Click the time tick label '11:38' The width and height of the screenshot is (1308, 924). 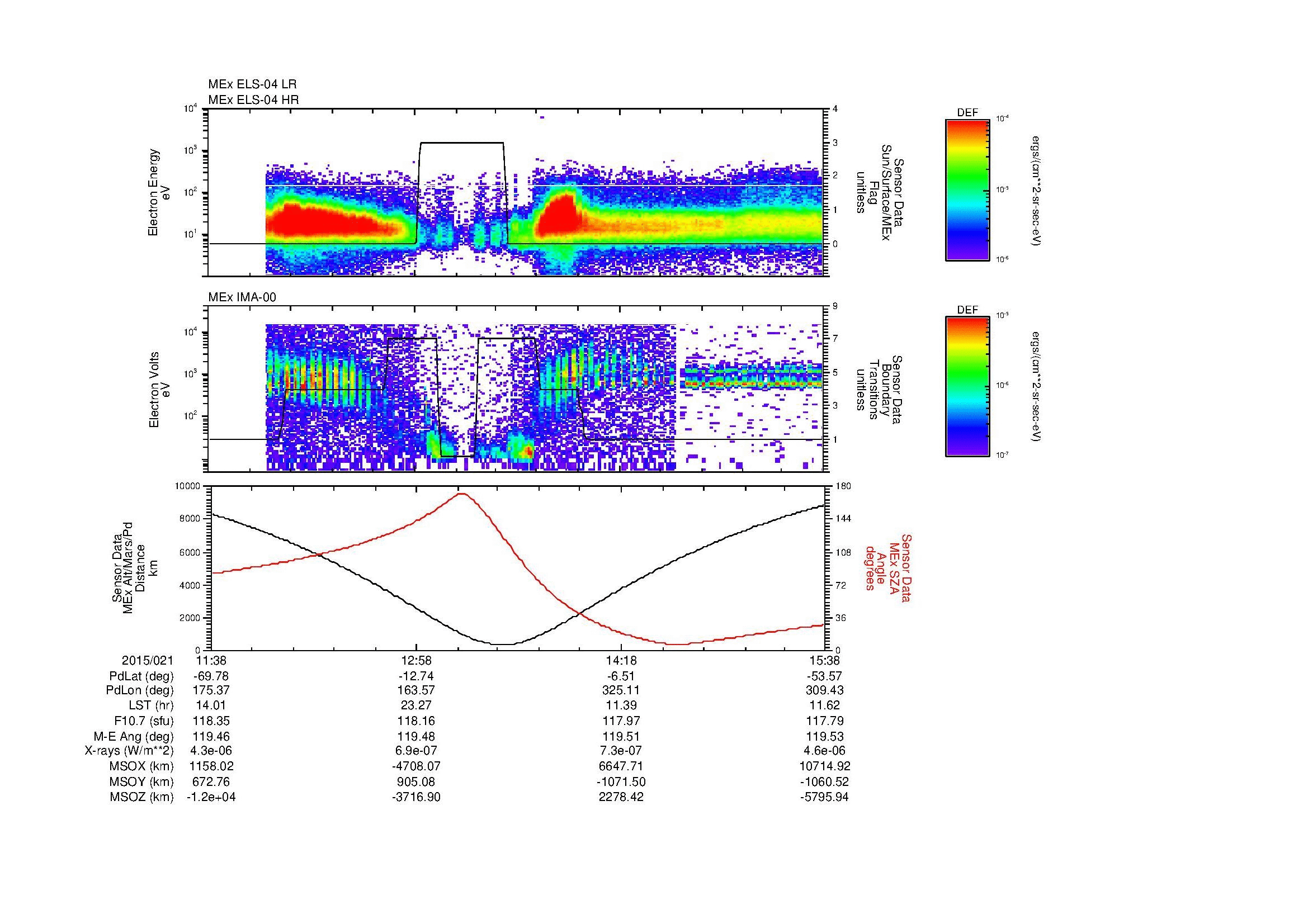coord(211,660)
